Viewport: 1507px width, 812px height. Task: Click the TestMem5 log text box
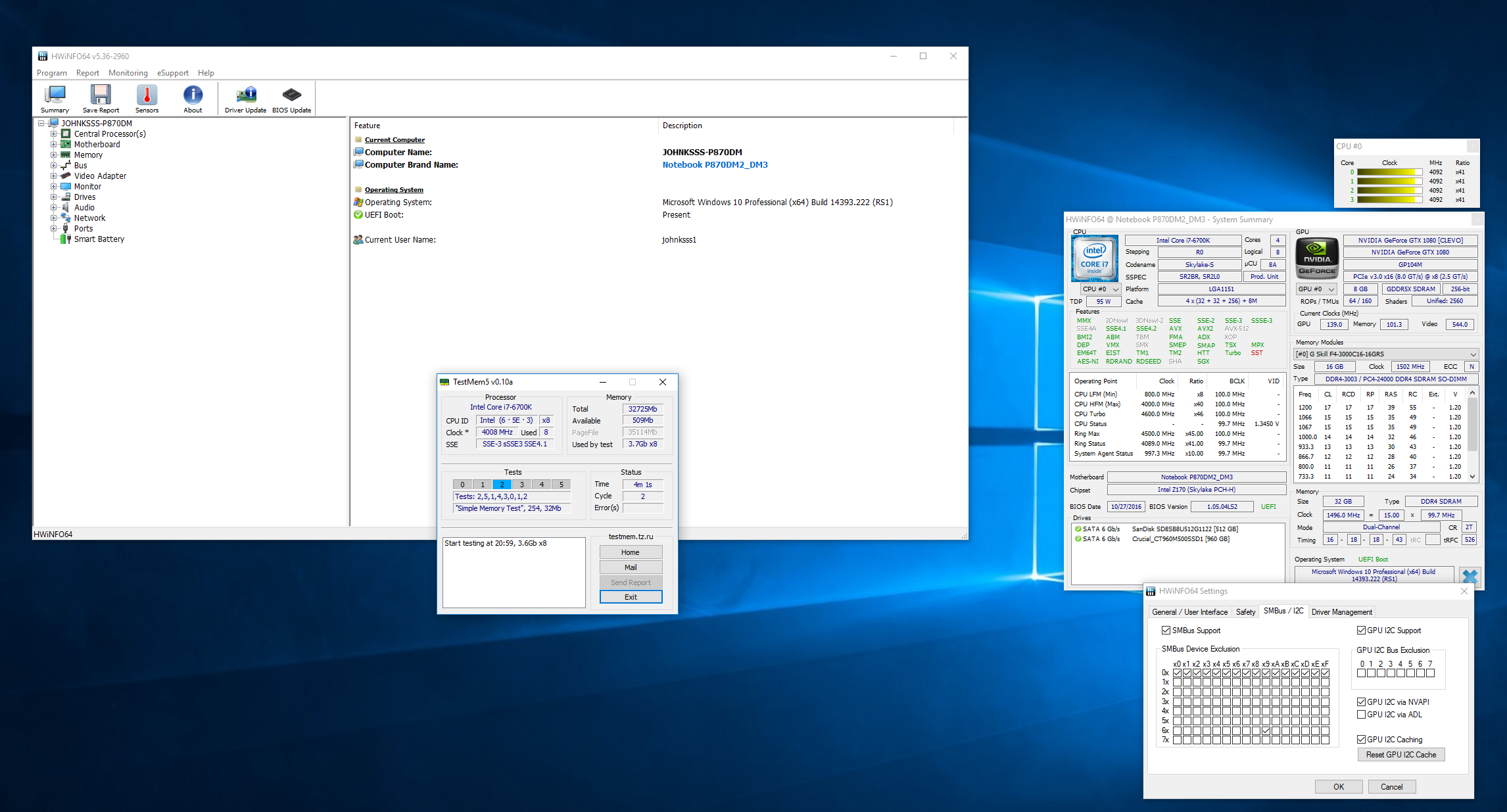click(x=514, y=573)
